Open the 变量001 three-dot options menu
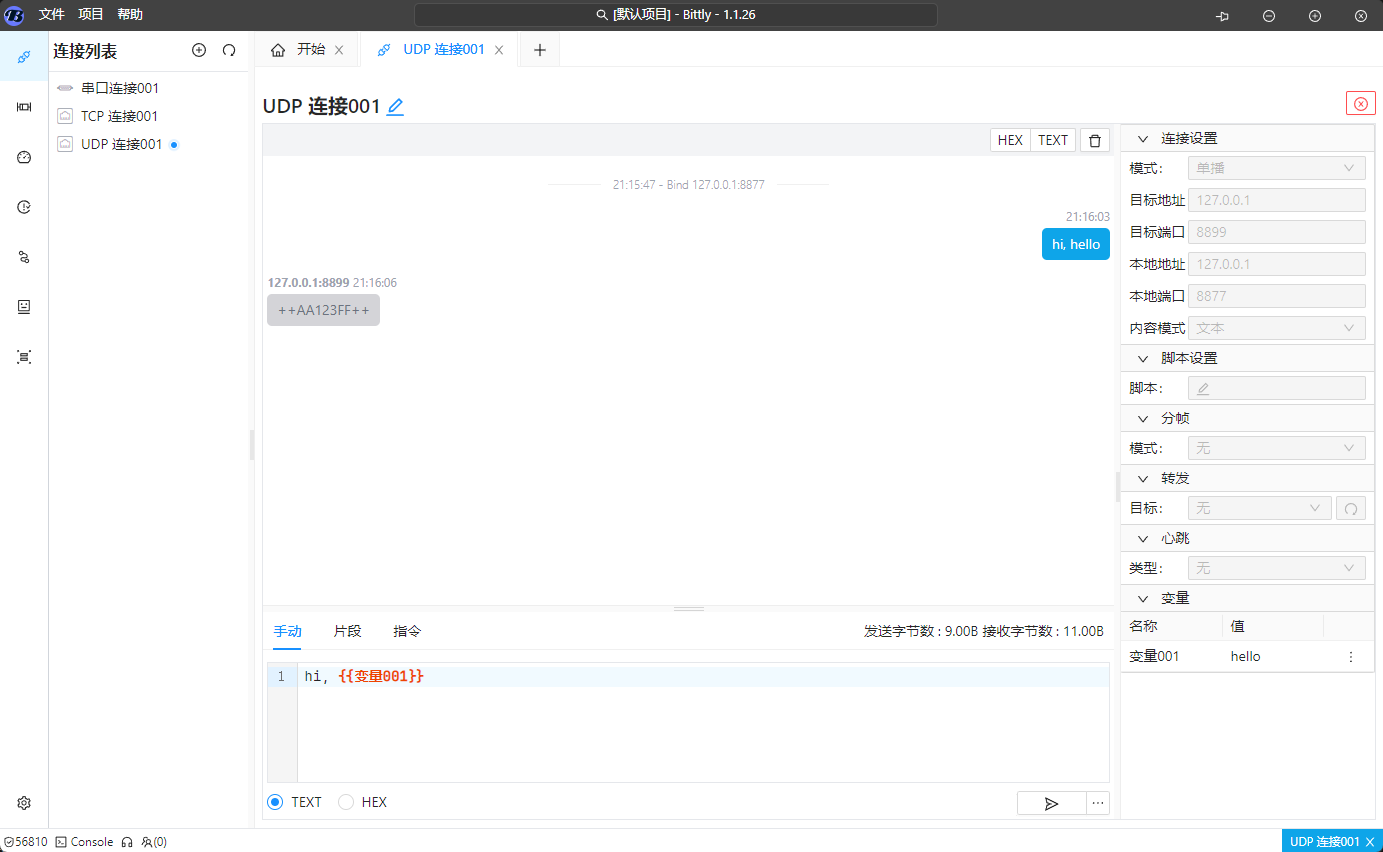This screenshot has height=852, width=1383. click(1351, 657)
